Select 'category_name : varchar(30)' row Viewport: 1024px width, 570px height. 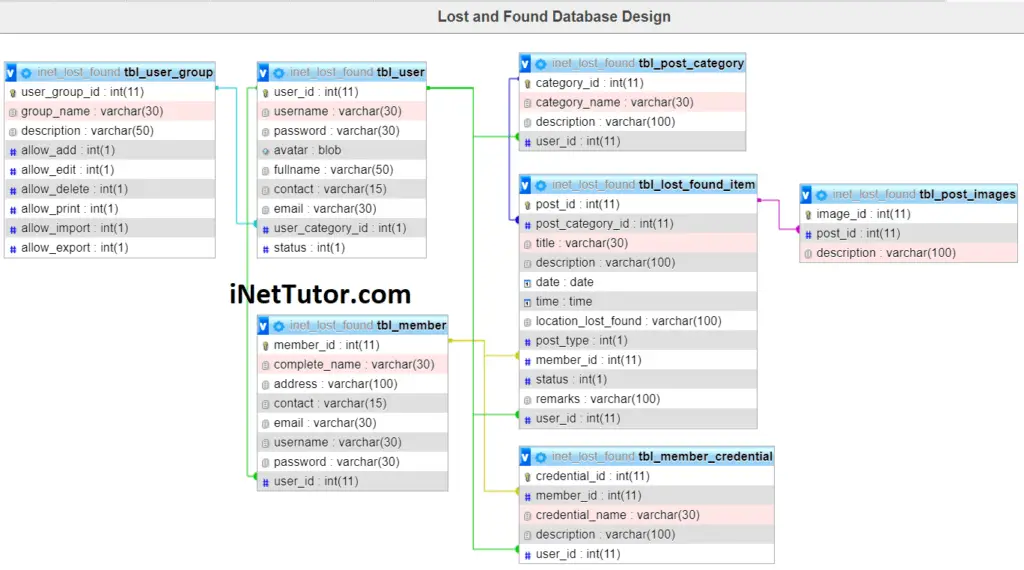[632, 103]
